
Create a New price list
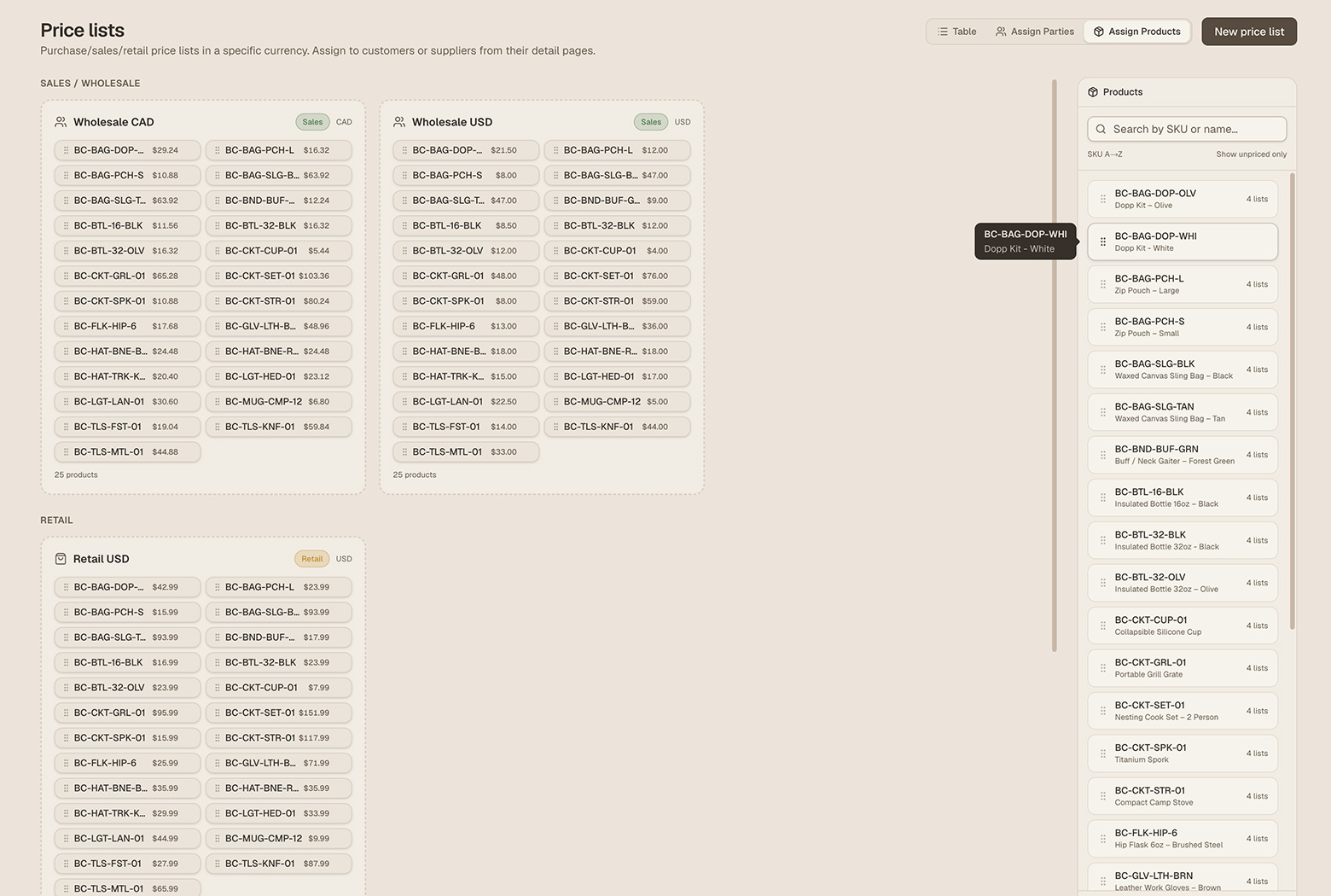point(1249,32)
